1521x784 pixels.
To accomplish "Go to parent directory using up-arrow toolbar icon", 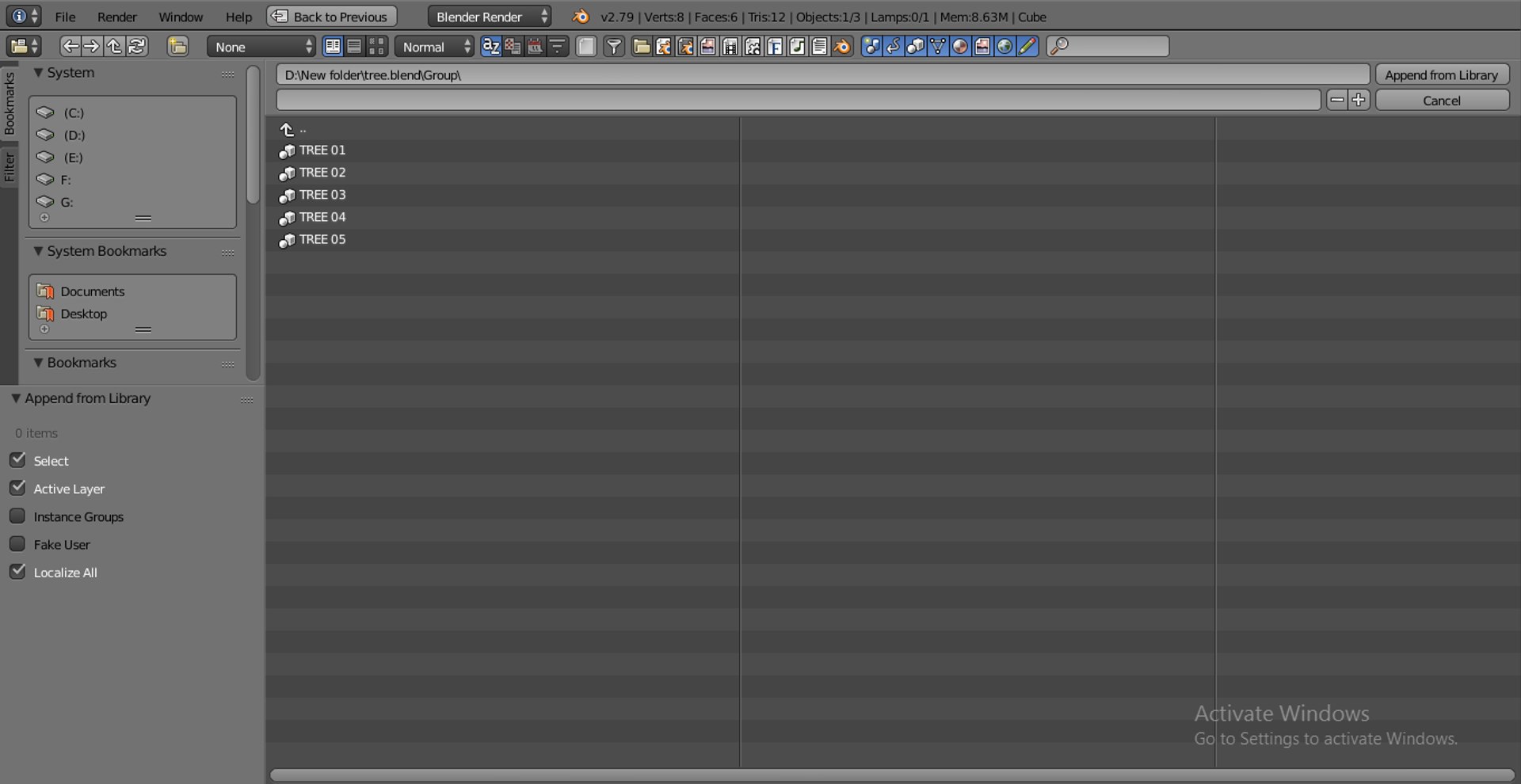I will coord(115,47).
